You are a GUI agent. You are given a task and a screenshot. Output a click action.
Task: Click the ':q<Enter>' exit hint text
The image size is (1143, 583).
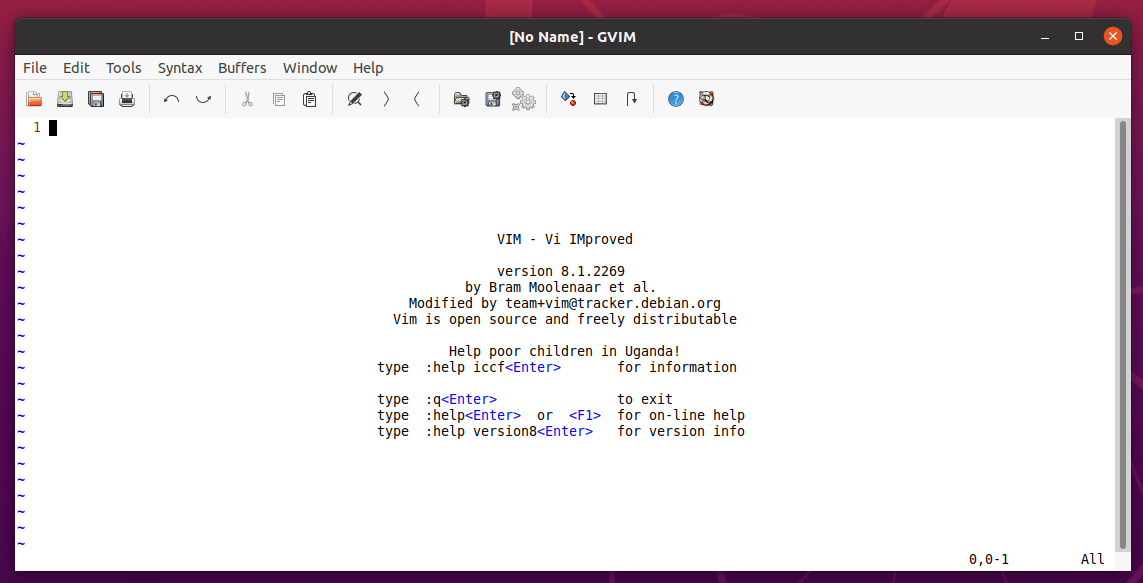tap(461, 399)
